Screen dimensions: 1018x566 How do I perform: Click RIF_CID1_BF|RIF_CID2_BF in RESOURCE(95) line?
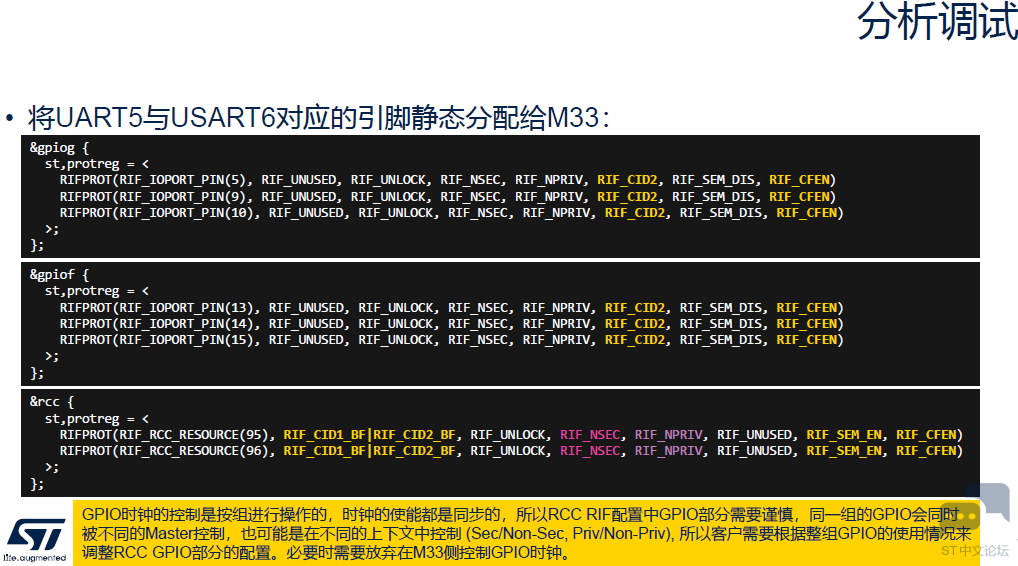[x=369, y=435]
